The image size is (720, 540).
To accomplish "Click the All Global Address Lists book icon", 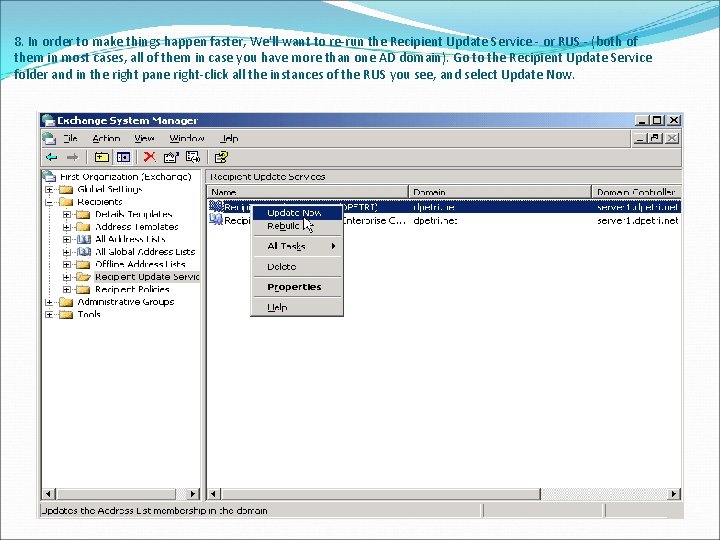I will 84,252.
